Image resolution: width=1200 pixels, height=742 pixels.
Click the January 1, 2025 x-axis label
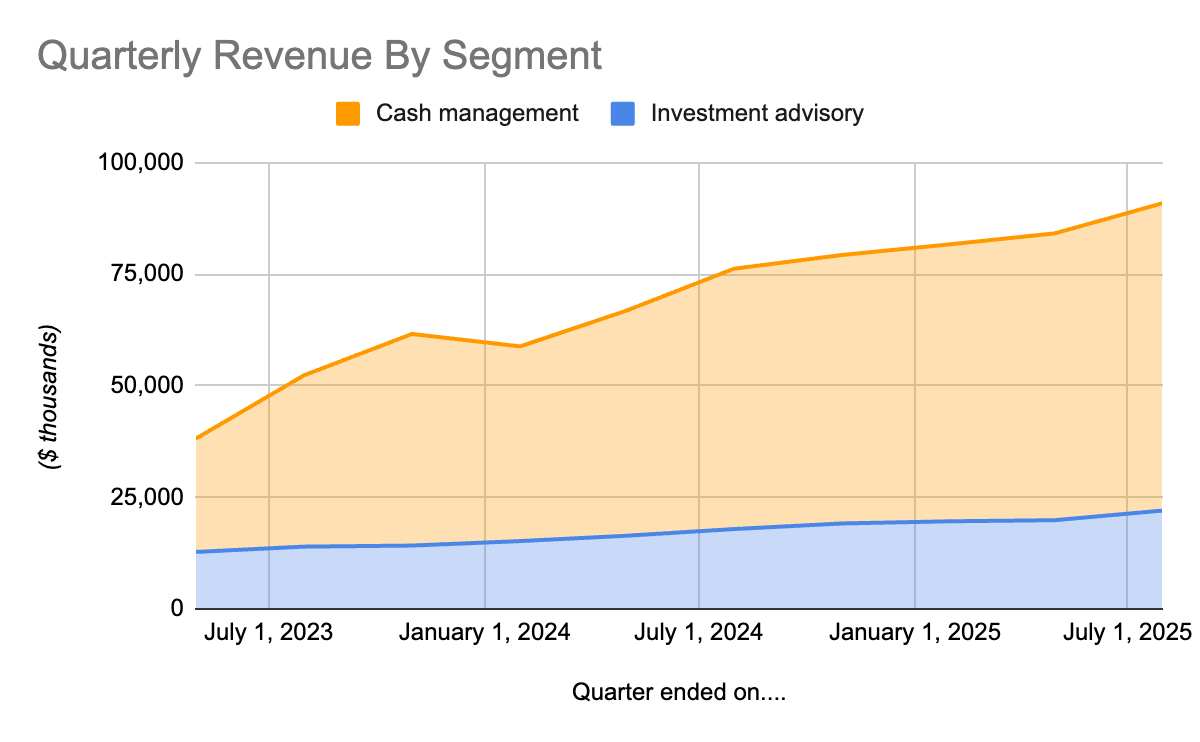point(915,633)
